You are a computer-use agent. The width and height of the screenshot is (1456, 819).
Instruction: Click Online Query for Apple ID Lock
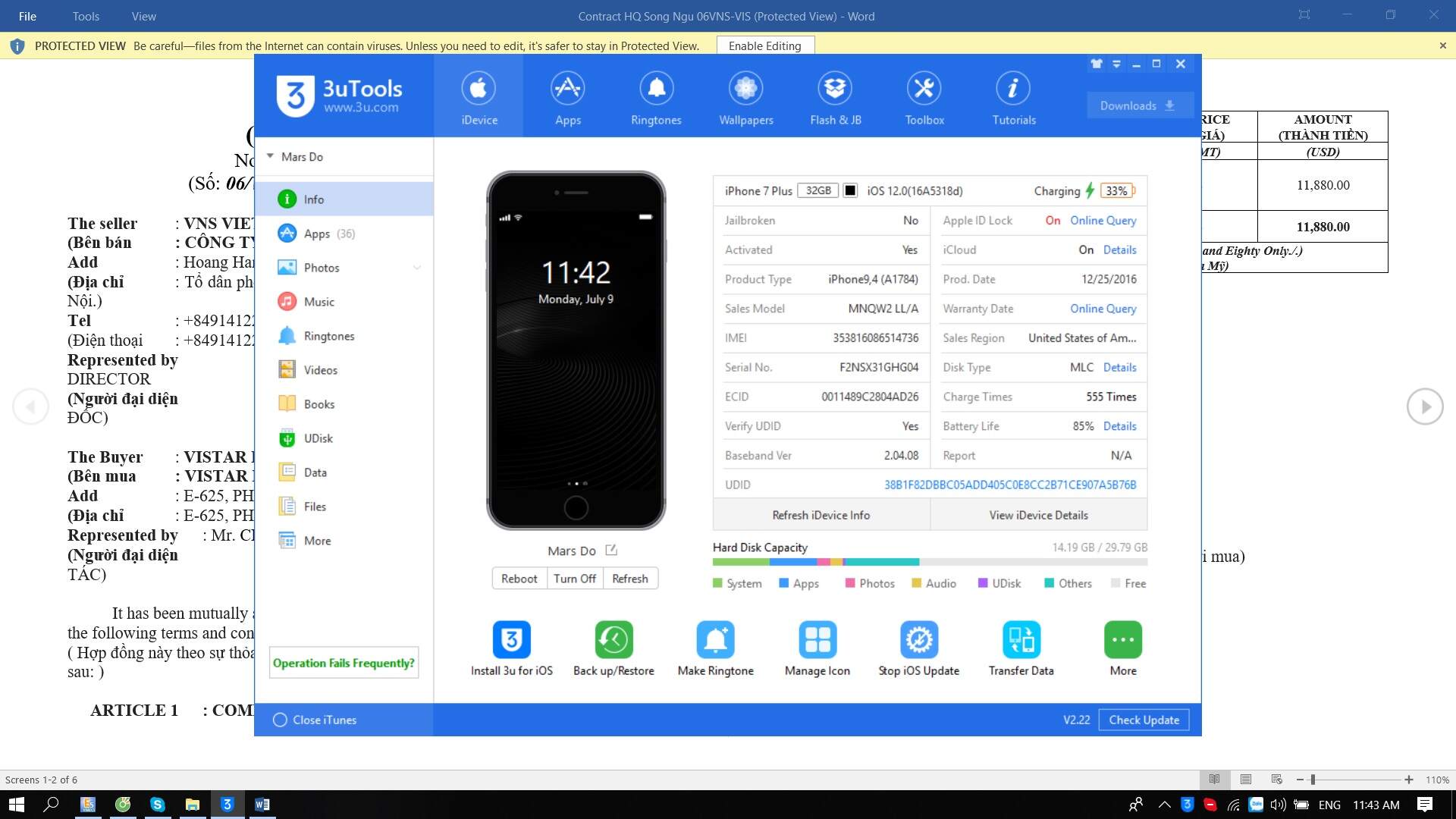click(x=1103, y=221)
